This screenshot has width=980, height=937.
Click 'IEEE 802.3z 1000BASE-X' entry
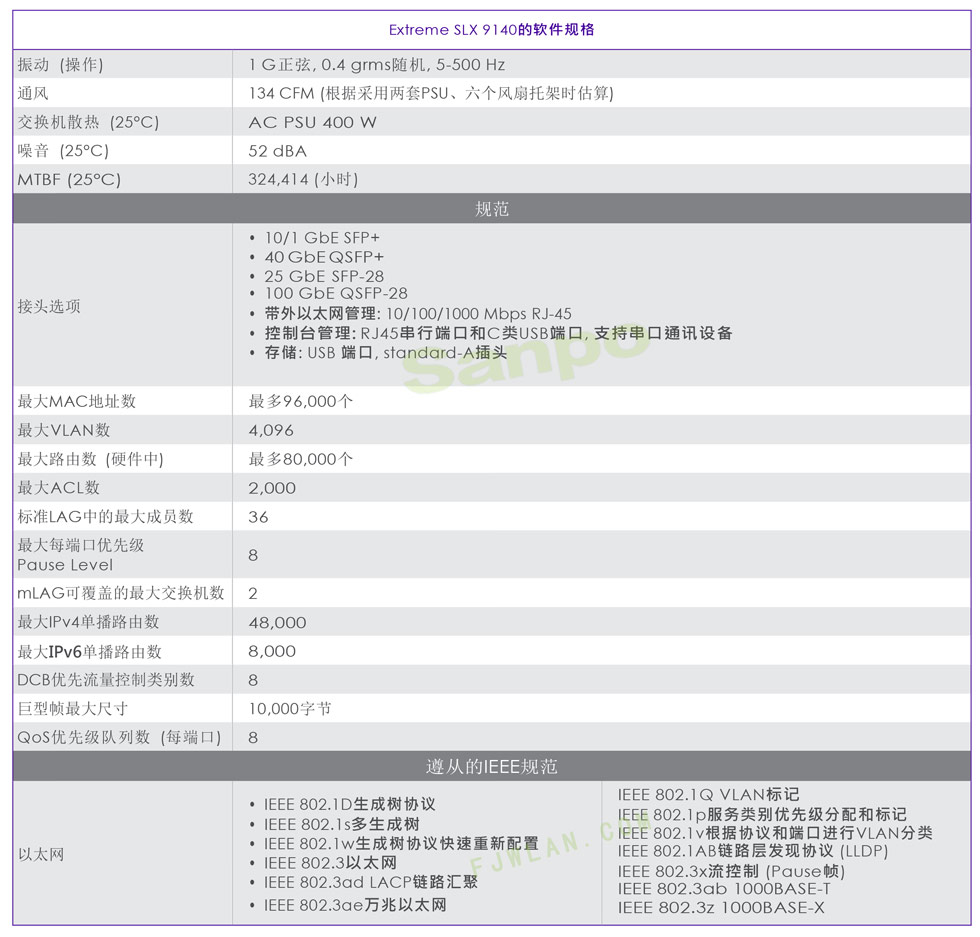pyautogui.click(x=721, y=908)
